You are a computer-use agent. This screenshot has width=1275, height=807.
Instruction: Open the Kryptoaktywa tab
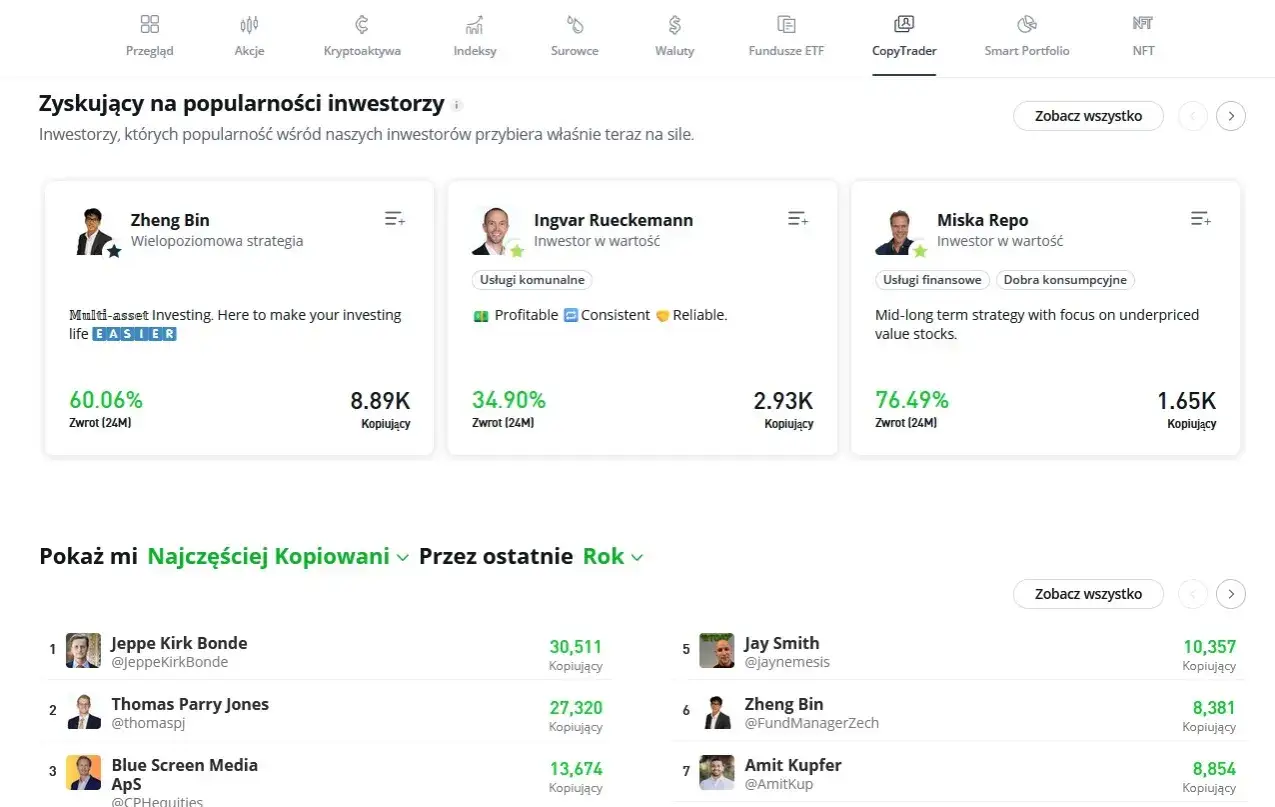pyautogui.click(x=362, y=37)
